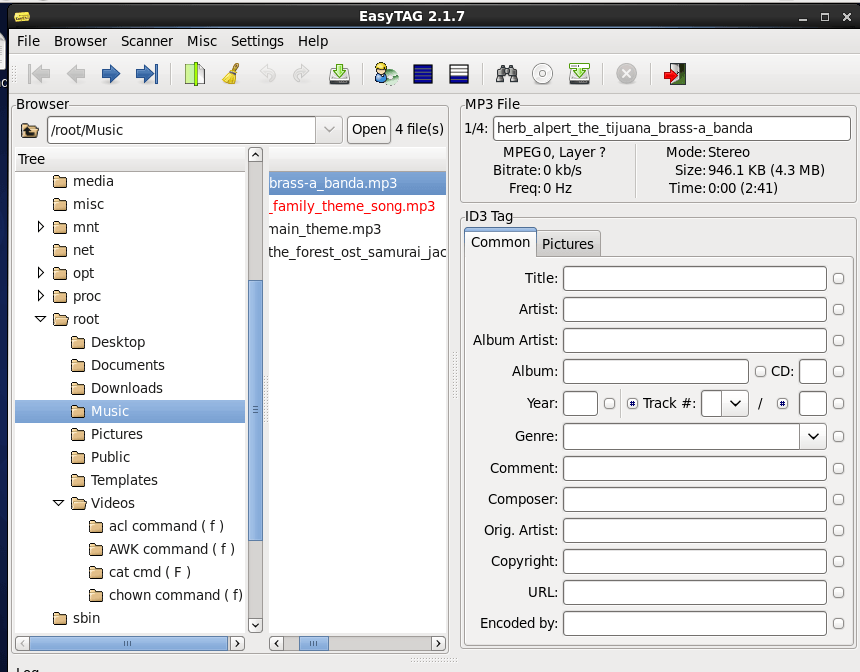Click into the Title input field

point(694,279)
